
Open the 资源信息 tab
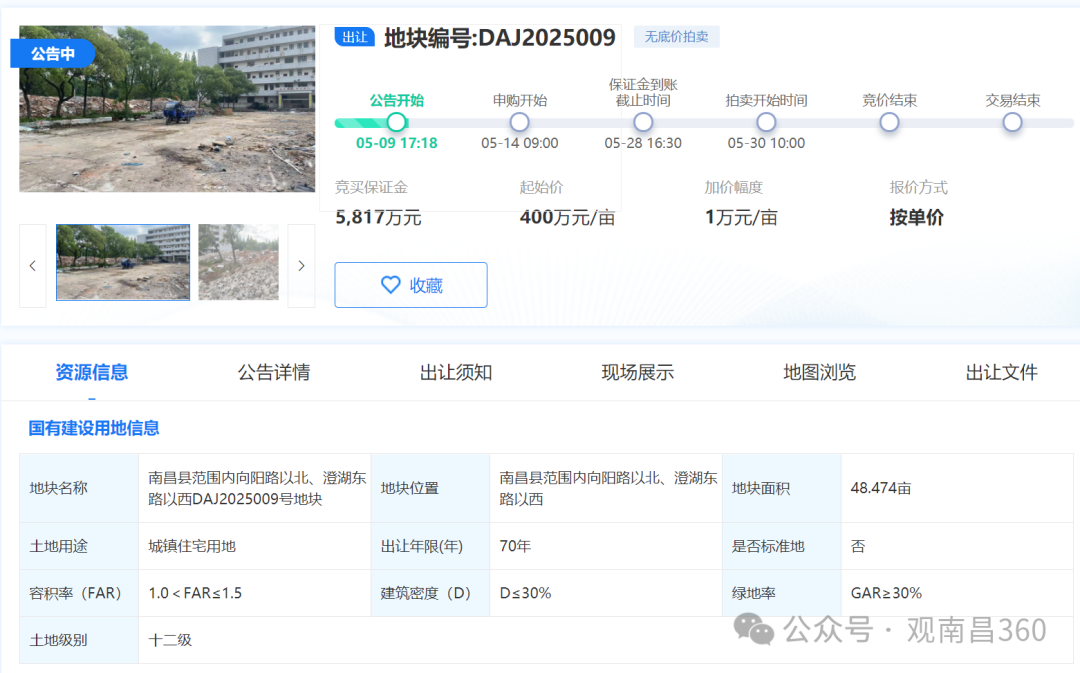92,373
